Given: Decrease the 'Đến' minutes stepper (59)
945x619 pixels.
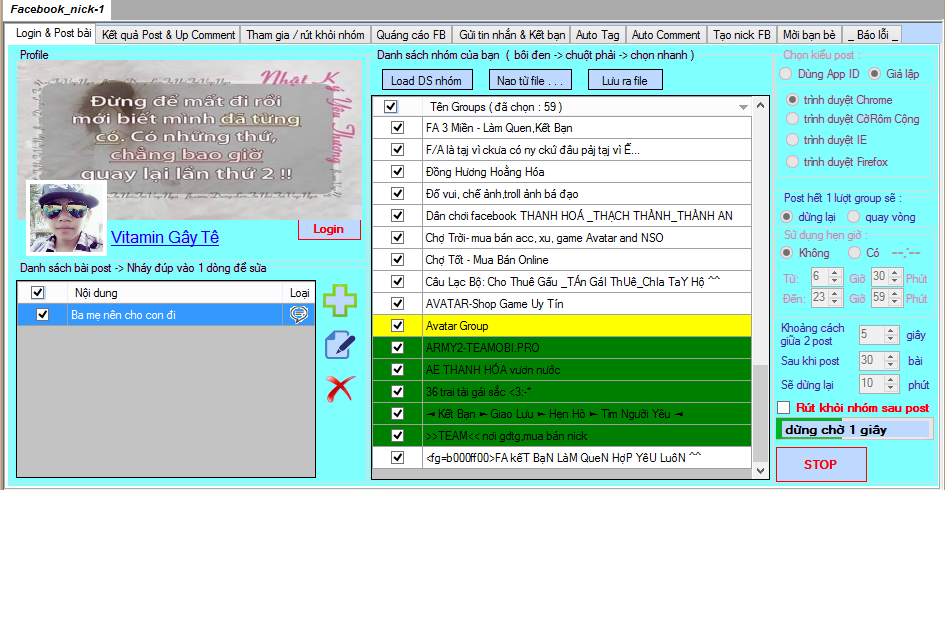Looking at the screenshot, I should (896, 301).
